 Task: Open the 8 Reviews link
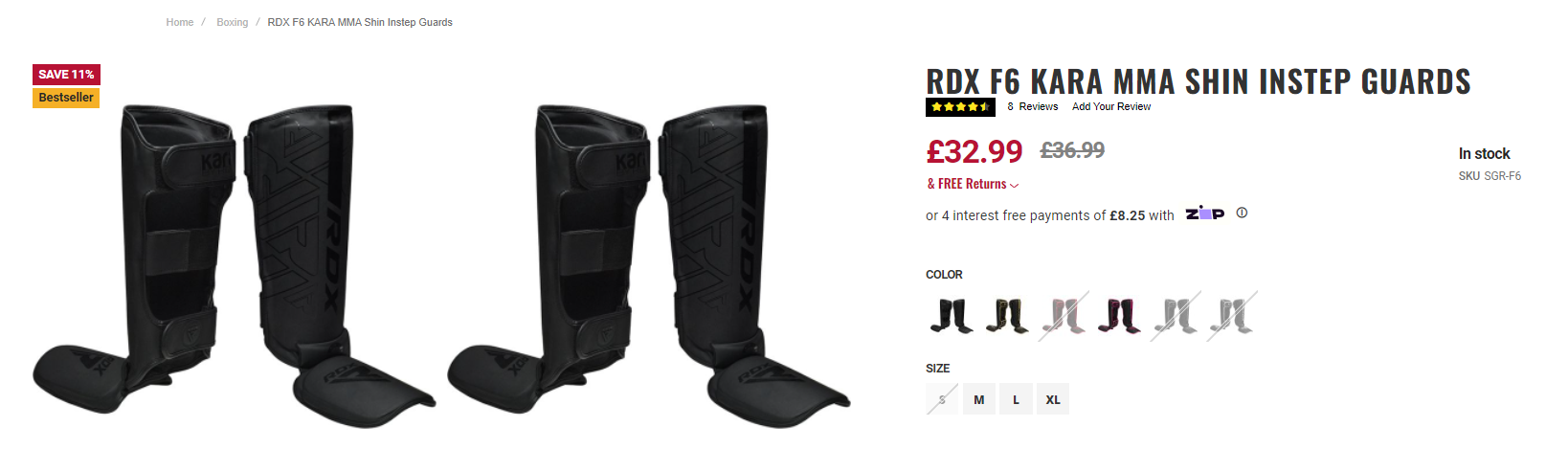click(1032, 106)
